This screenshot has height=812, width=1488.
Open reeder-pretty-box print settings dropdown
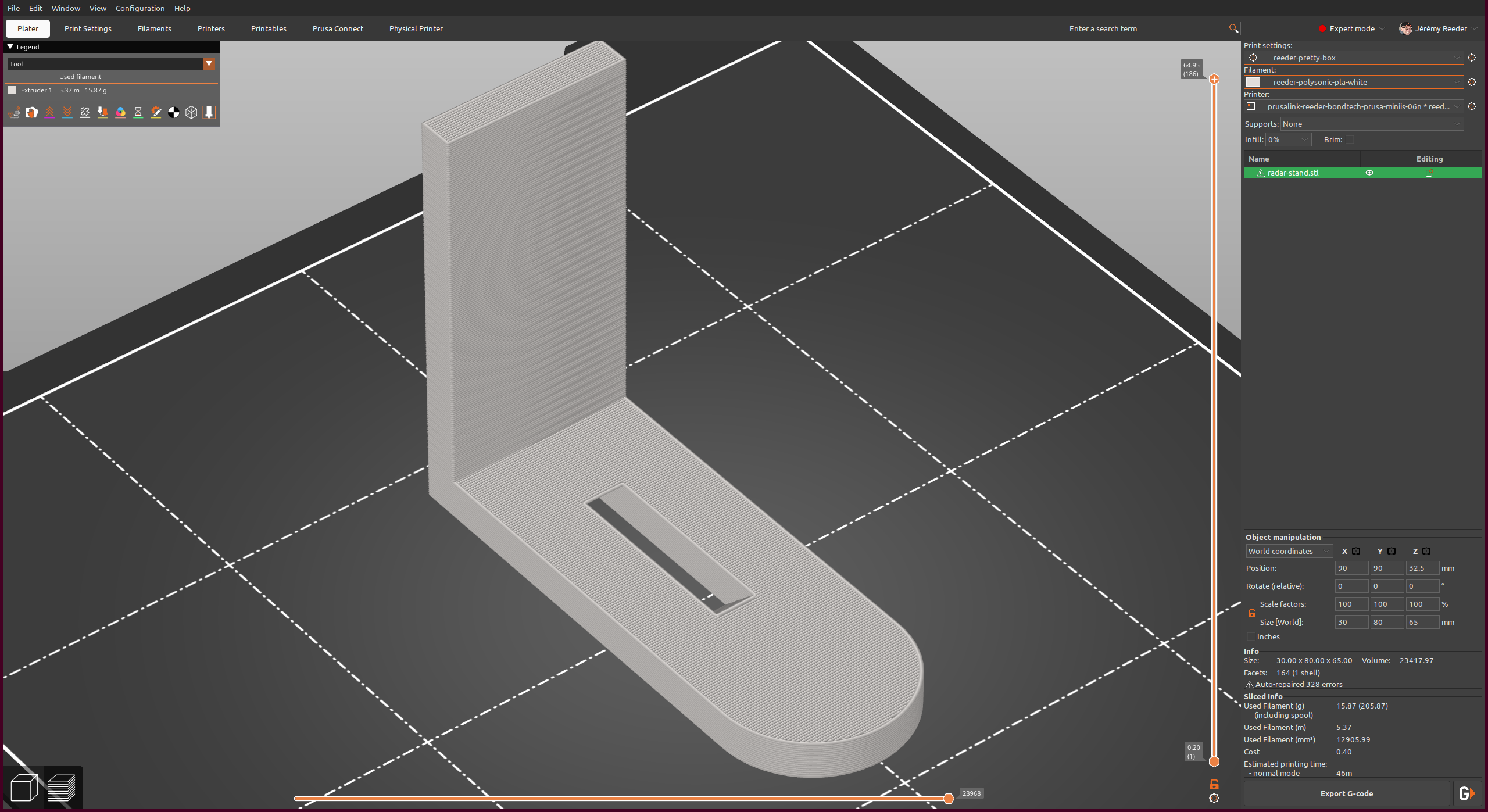click(x=1354, y=58)
